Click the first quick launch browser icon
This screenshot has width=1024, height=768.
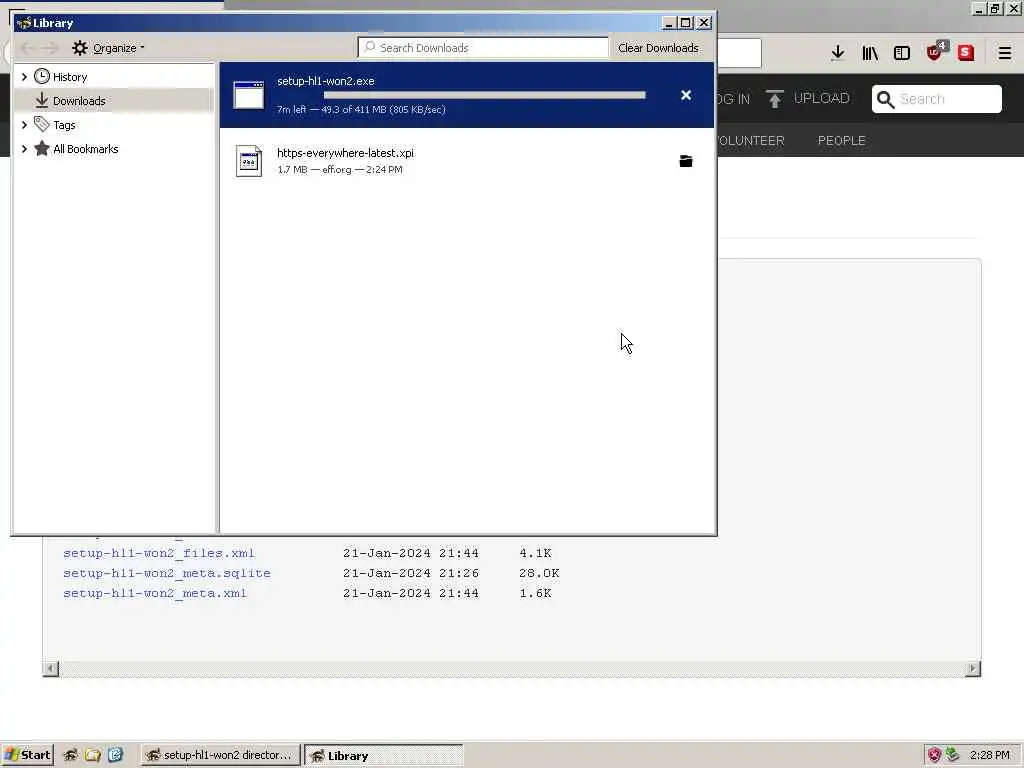point(70,755)
